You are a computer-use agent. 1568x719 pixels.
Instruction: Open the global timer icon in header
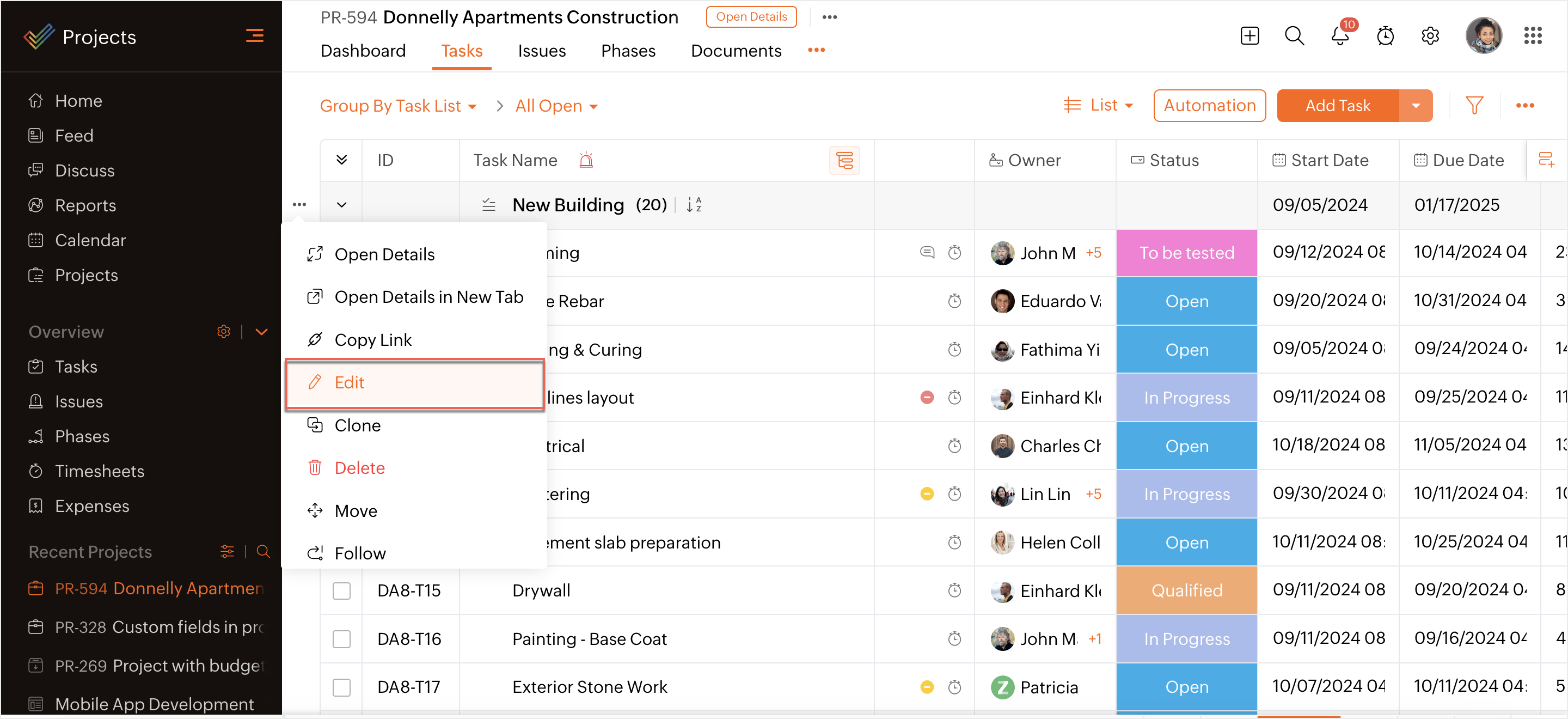tap(1385, 36)
